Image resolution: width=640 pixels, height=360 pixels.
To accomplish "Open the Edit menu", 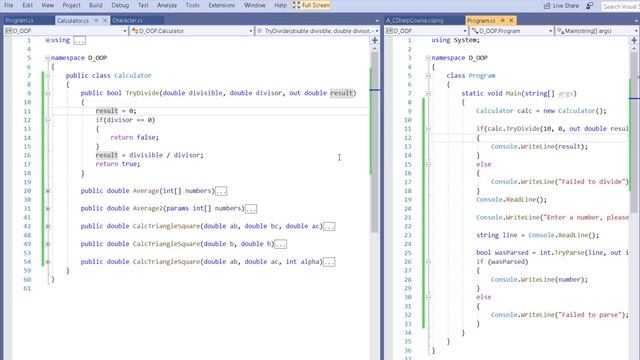I will pos(27,5).
